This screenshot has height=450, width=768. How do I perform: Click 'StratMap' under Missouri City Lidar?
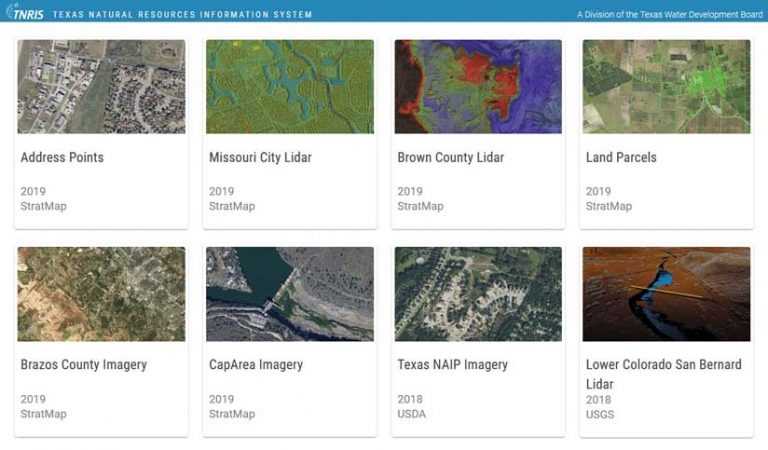click(x=232, y=206)
